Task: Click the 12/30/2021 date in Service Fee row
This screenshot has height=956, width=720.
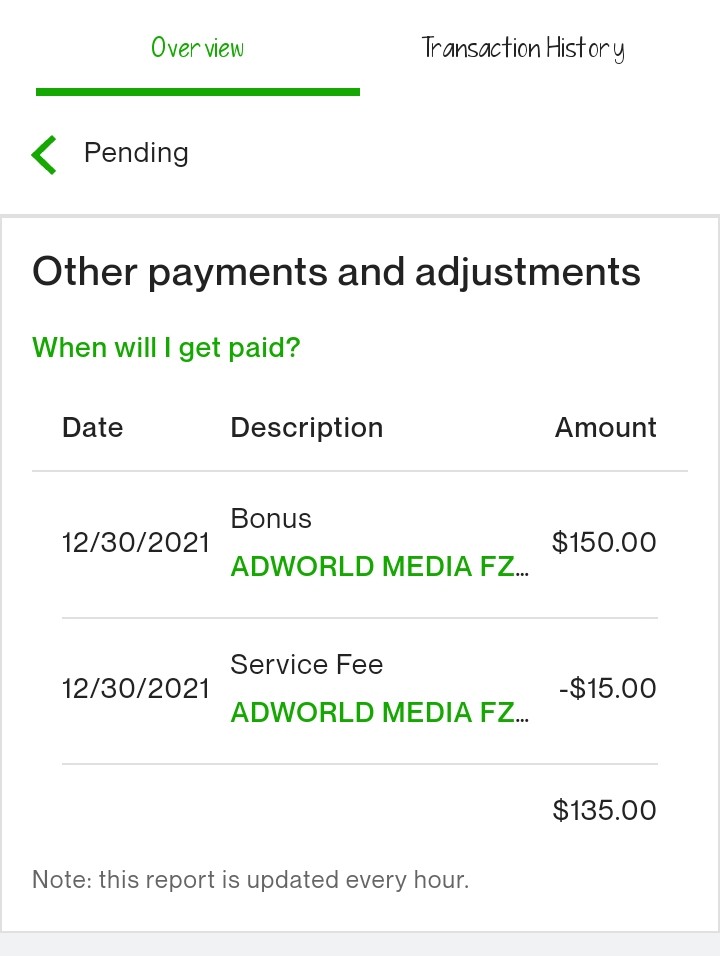Action: (135, 689)
